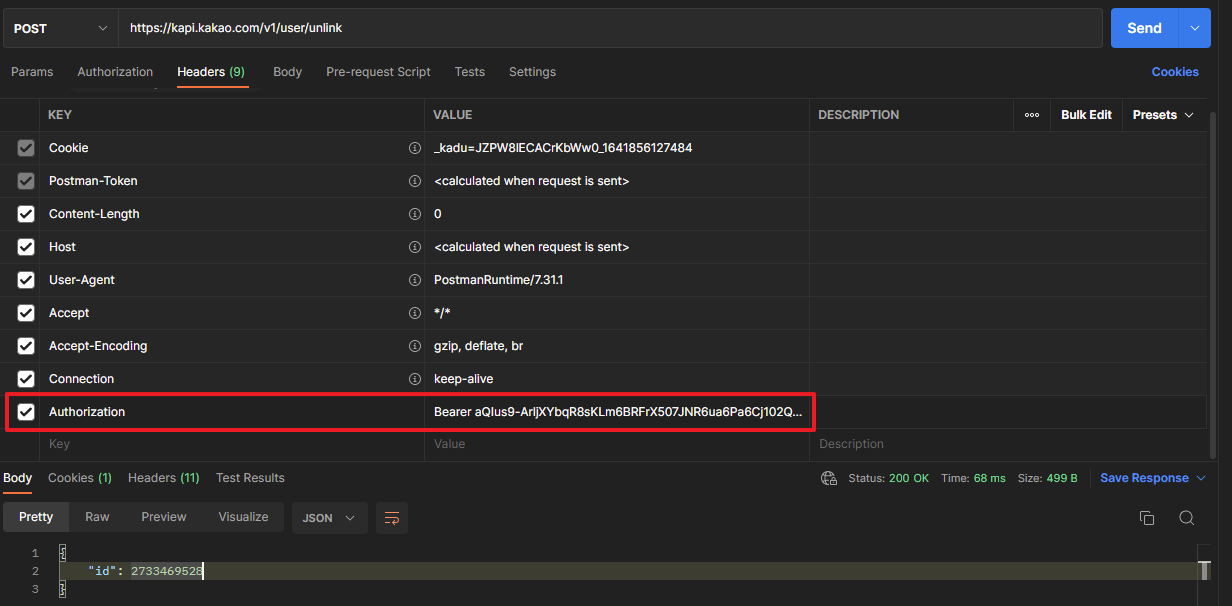The height and width of the screenshot is (606, 1232).
Task: Click the empty Key field in new row
Action: pyautogui.click(x=232, y=444)
